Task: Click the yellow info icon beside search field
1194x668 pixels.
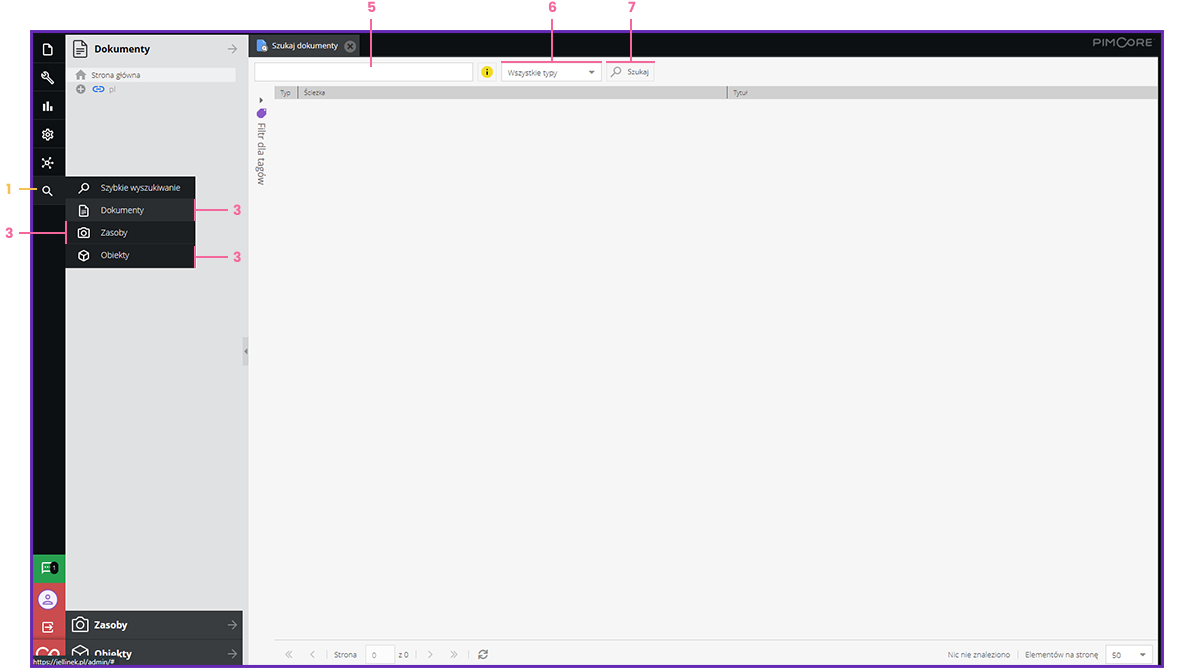Action: point(487,72)
